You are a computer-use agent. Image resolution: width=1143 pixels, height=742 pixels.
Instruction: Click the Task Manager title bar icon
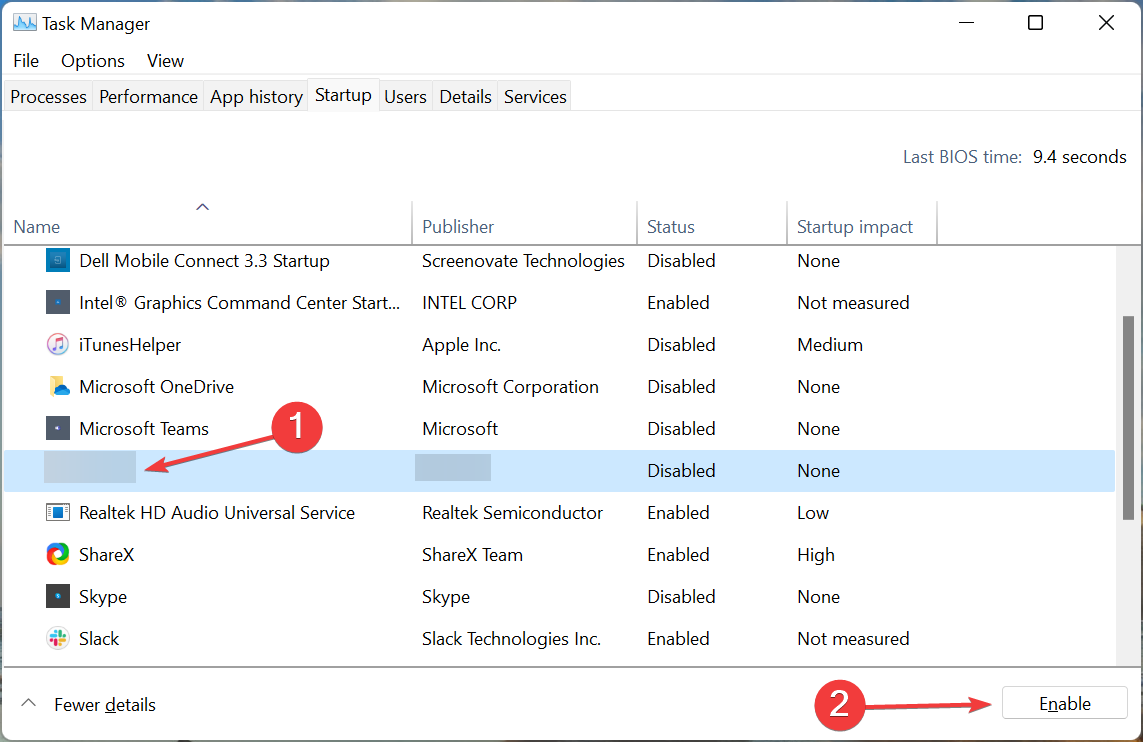point(24,23)
